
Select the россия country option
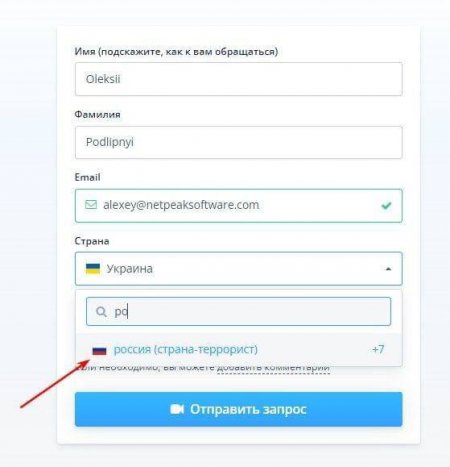tap(239, 350)
